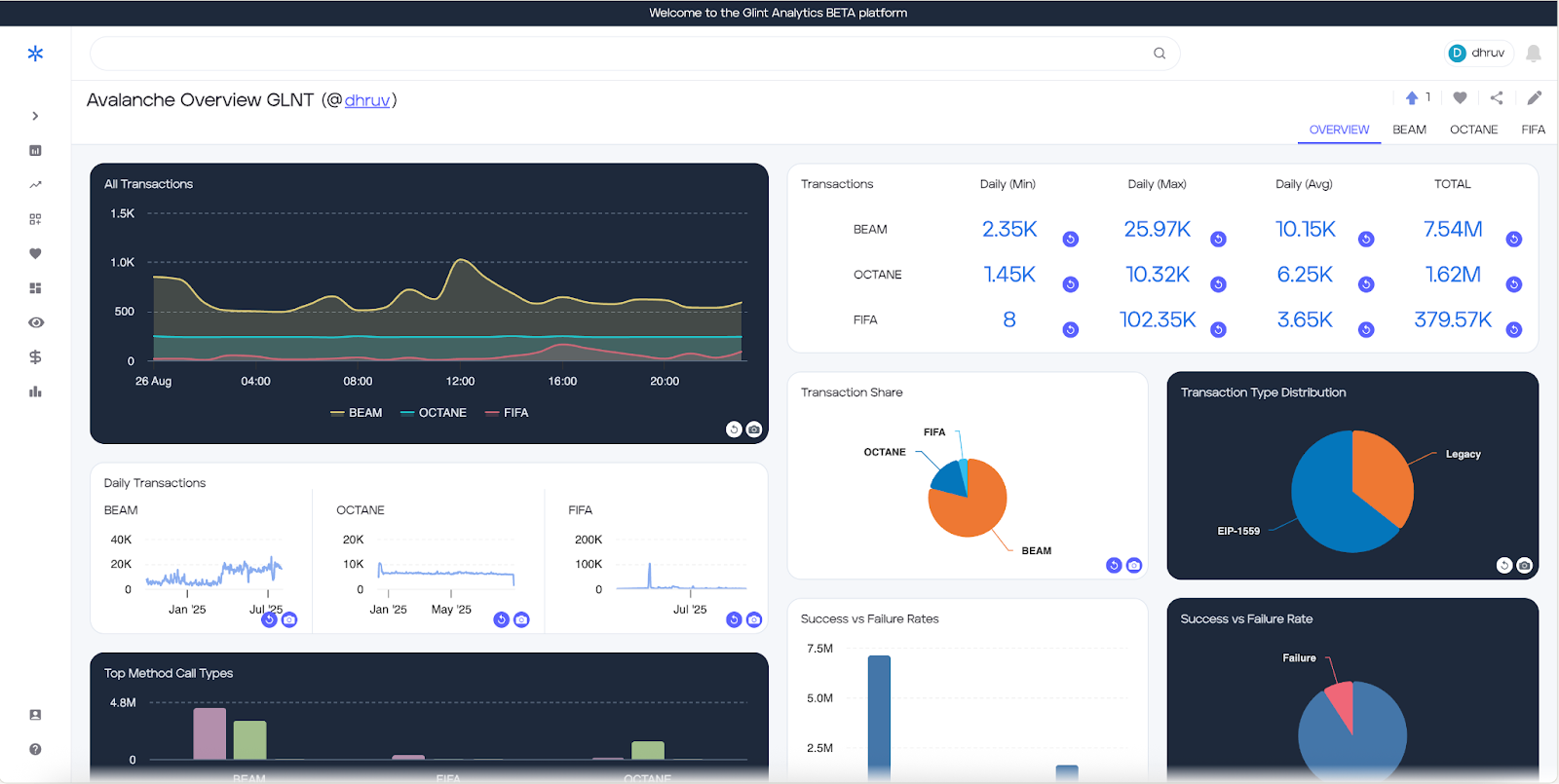This screenshot has width=1559, height=784.
Task: Click into the search field
Action: pyautogui.click(x=624, y=54)
